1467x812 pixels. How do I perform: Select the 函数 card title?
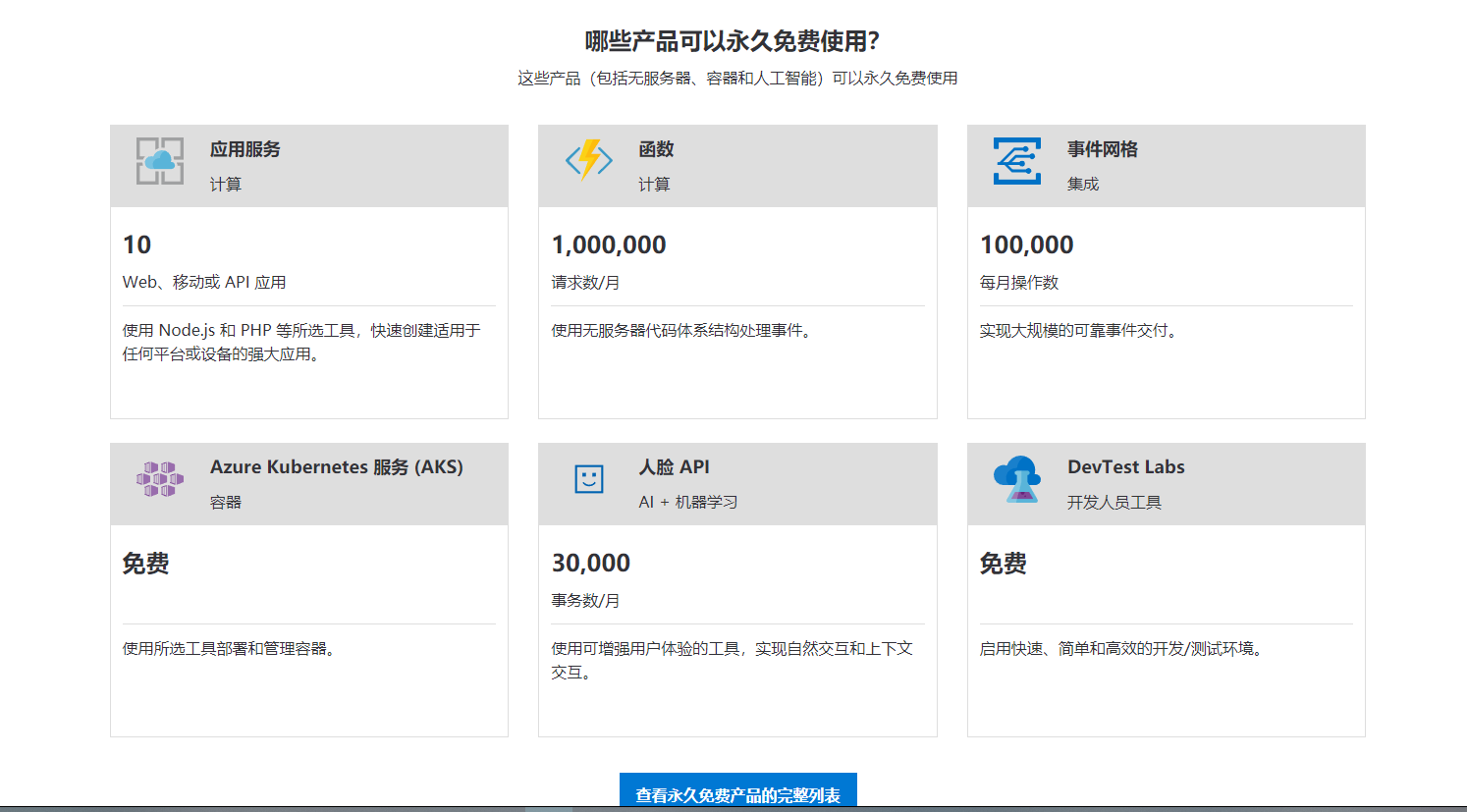point(656,149)
